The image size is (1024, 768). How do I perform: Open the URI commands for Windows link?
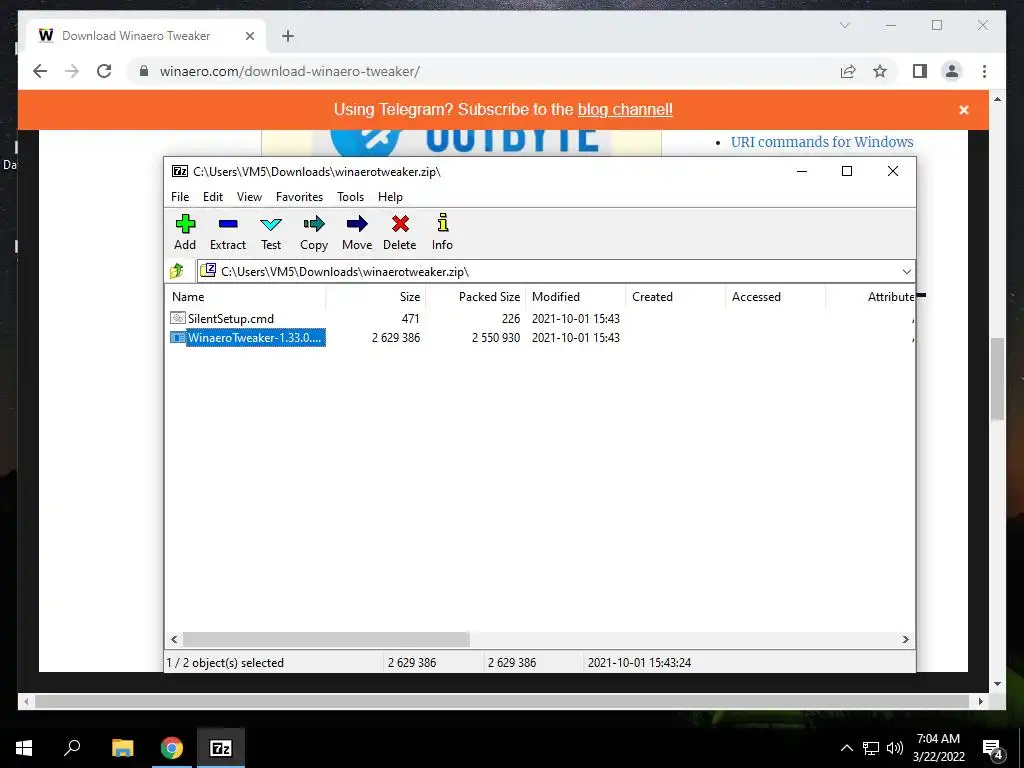[822, 142]
